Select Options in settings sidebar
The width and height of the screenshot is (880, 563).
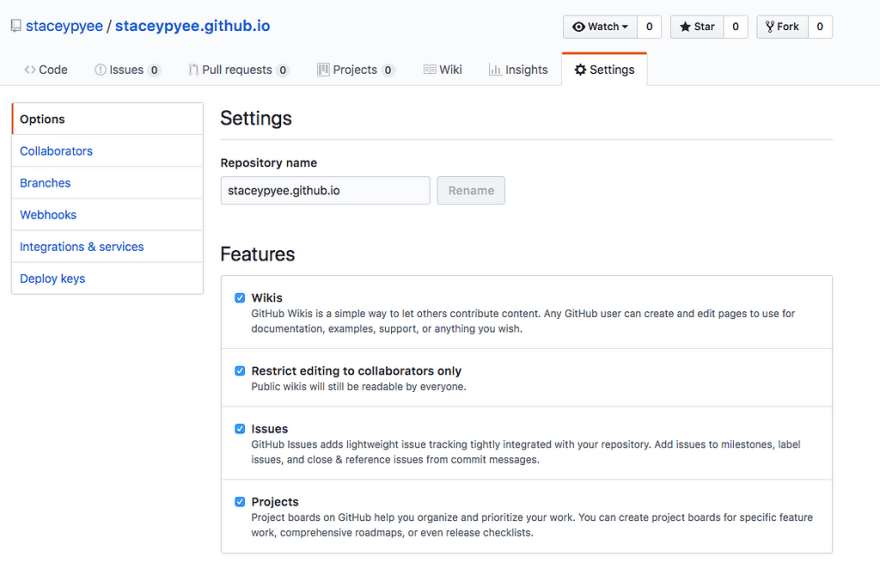point(107,119)
